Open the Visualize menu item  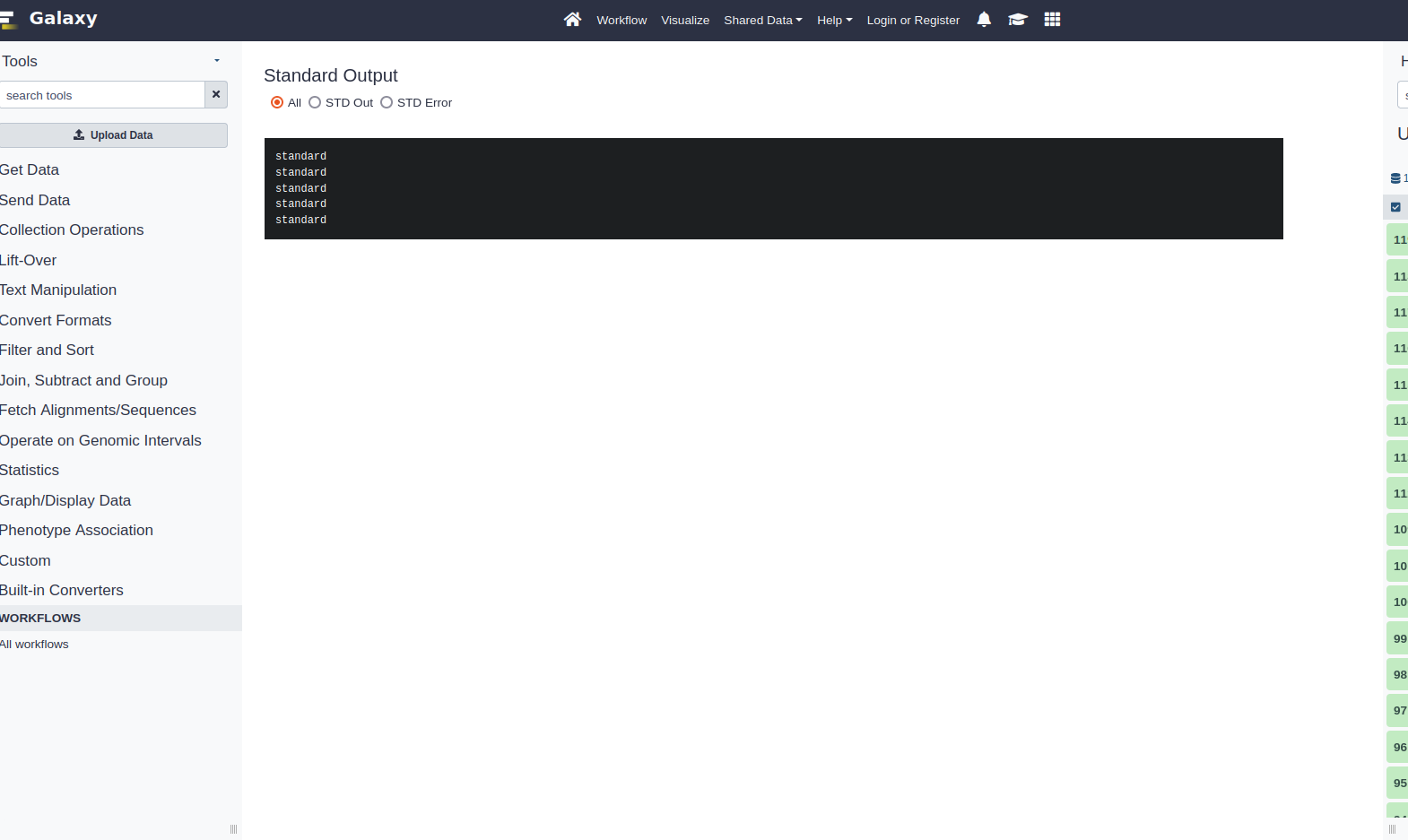[685, 20]
